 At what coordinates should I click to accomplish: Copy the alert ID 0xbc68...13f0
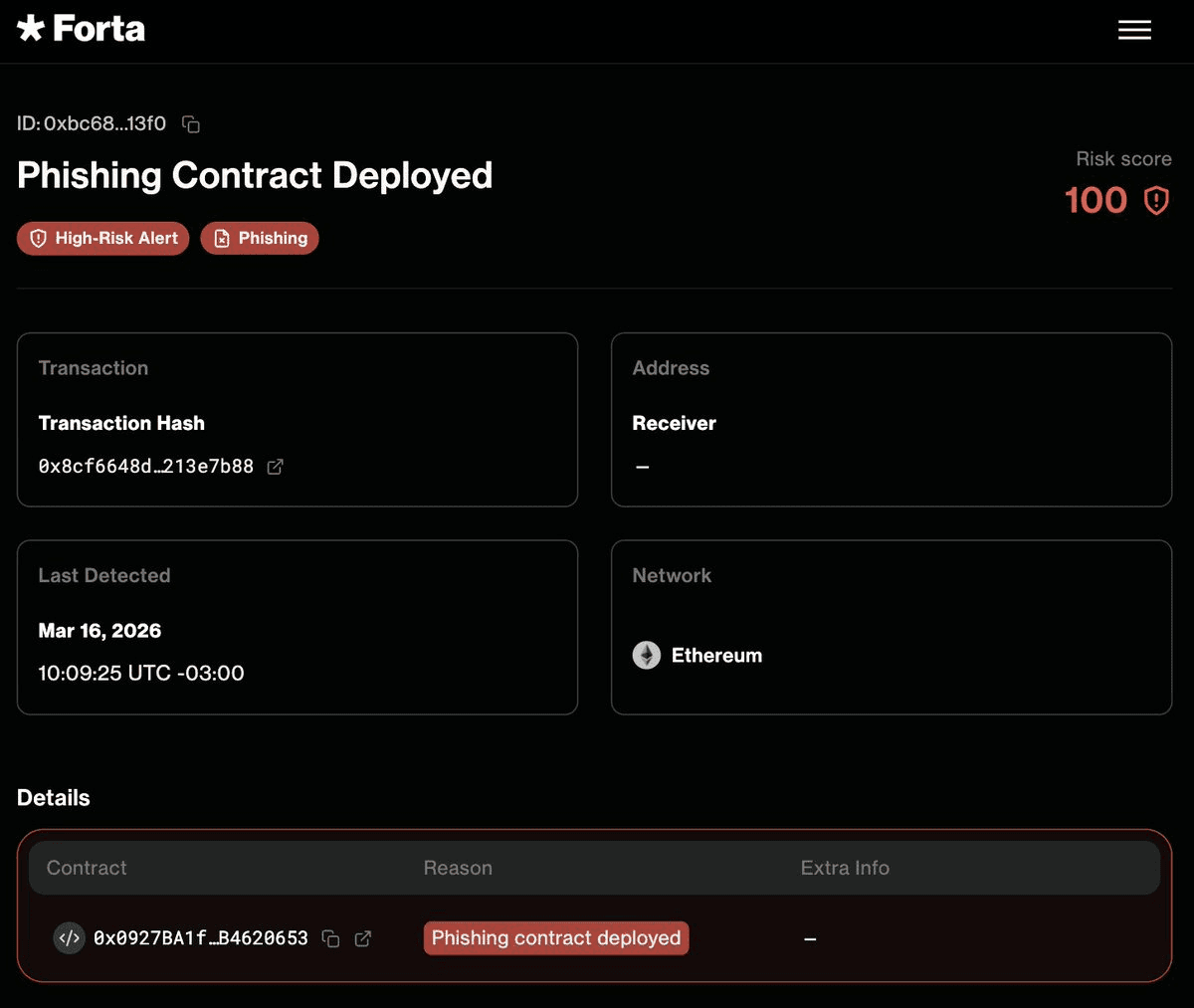coord(191,124)
